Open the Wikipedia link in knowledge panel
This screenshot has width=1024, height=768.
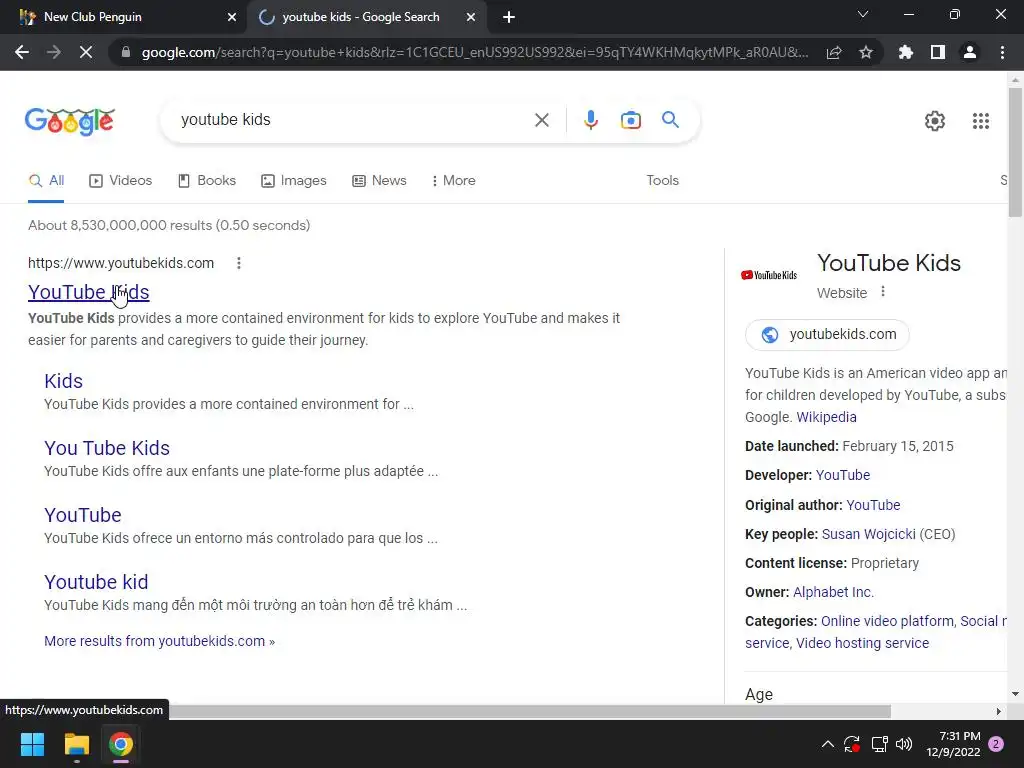(826, 417)
